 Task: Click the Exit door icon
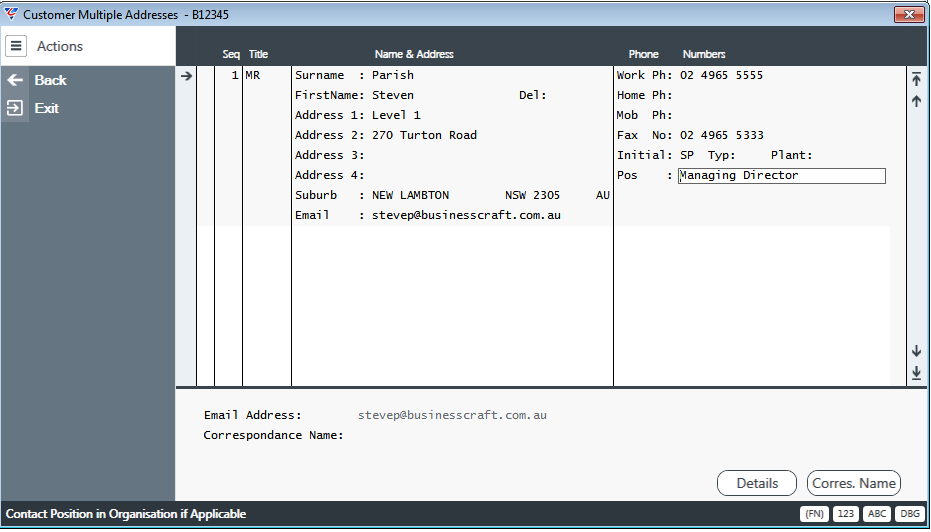[15, 108]
